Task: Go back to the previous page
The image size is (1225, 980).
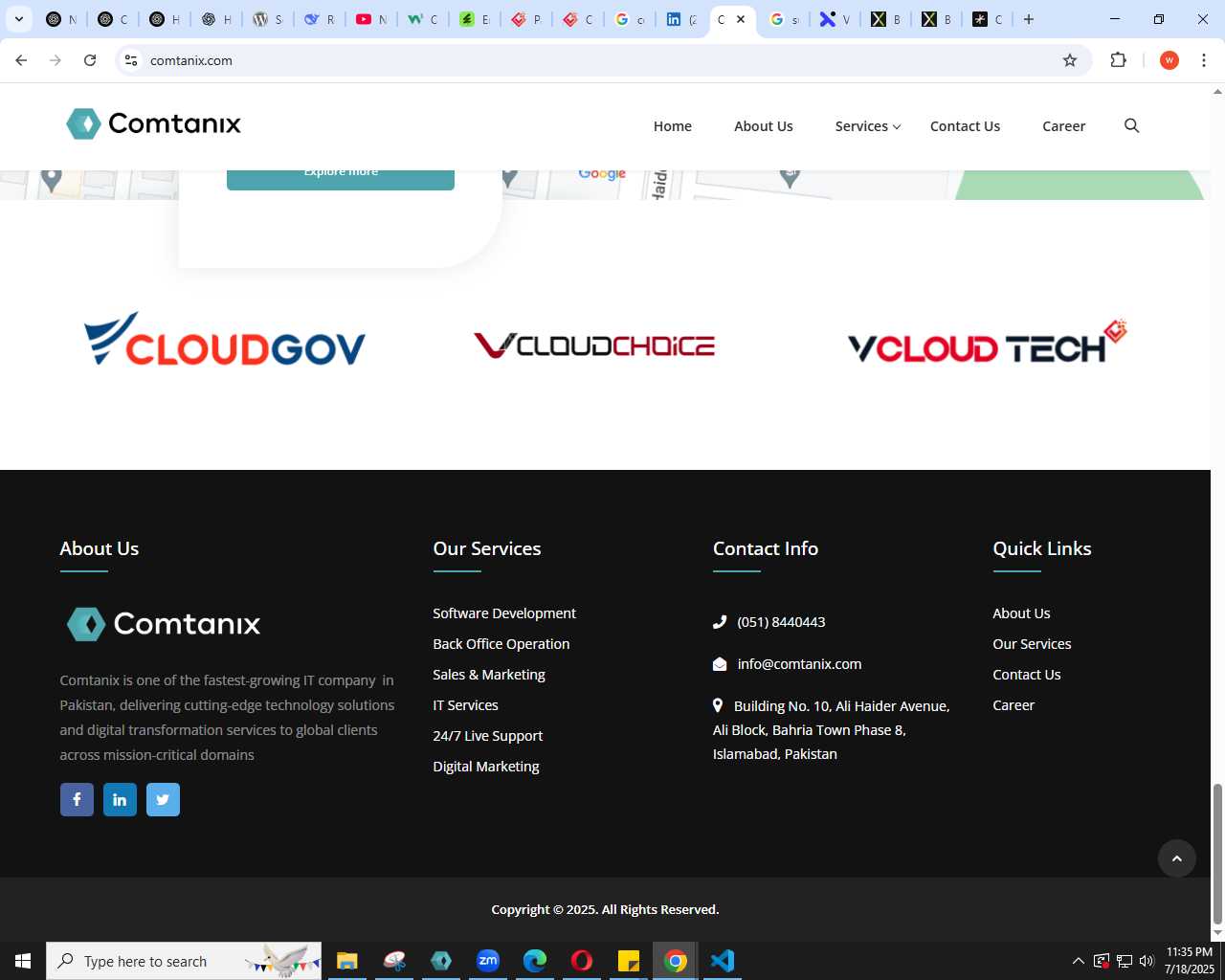Action: (21, 60)
